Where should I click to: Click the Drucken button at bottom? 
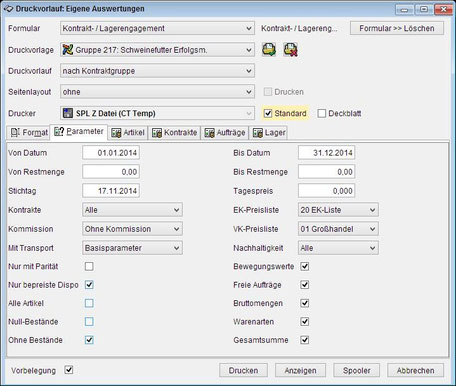tap(243, 370)
